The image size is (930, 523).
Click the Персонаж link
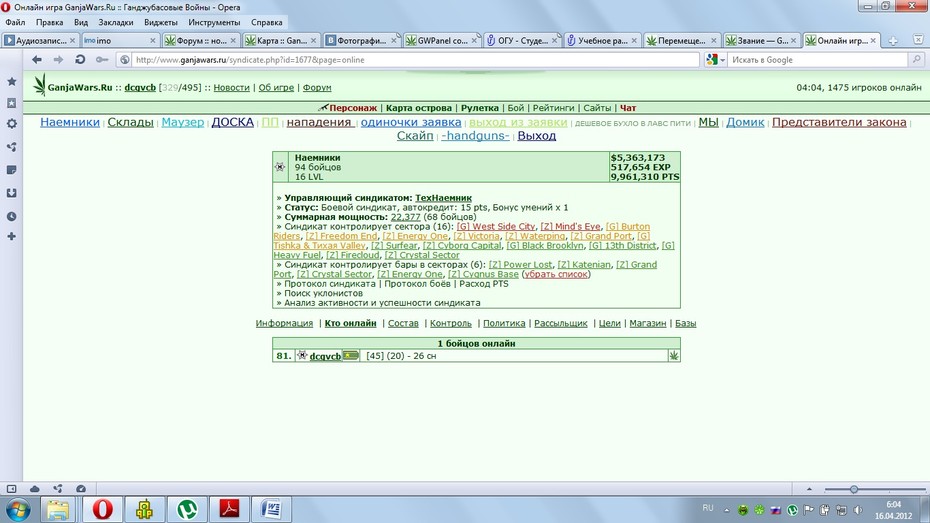pos(353,108)
